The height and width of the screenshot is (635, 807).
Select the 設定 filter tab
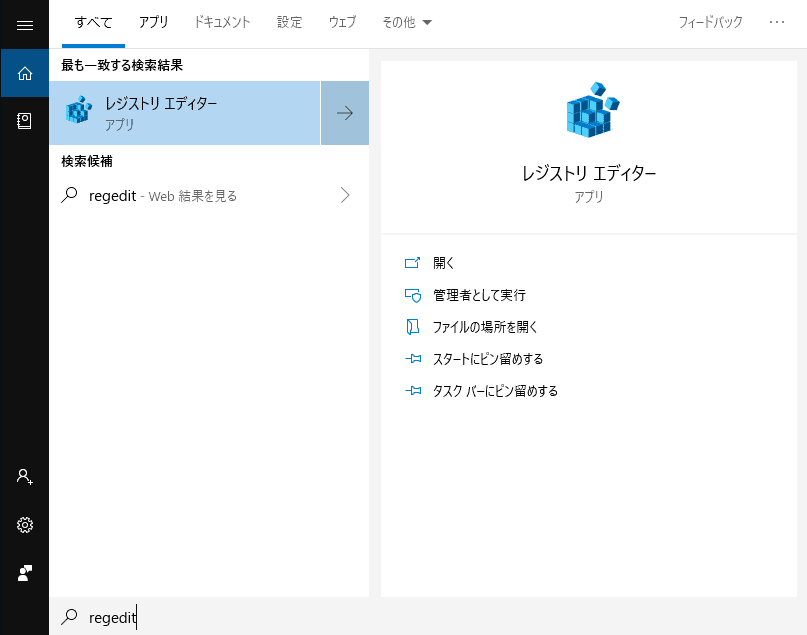point(289,22)
